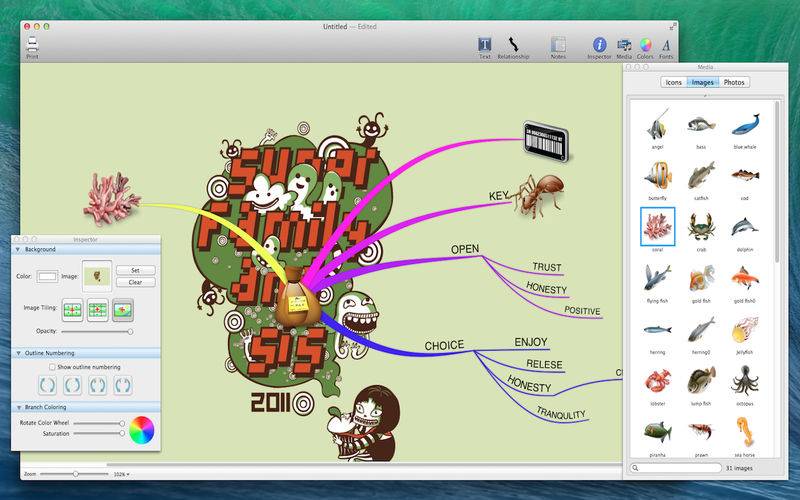
Task: Switch to the Icons tab in Media
Action: (673, 82)
